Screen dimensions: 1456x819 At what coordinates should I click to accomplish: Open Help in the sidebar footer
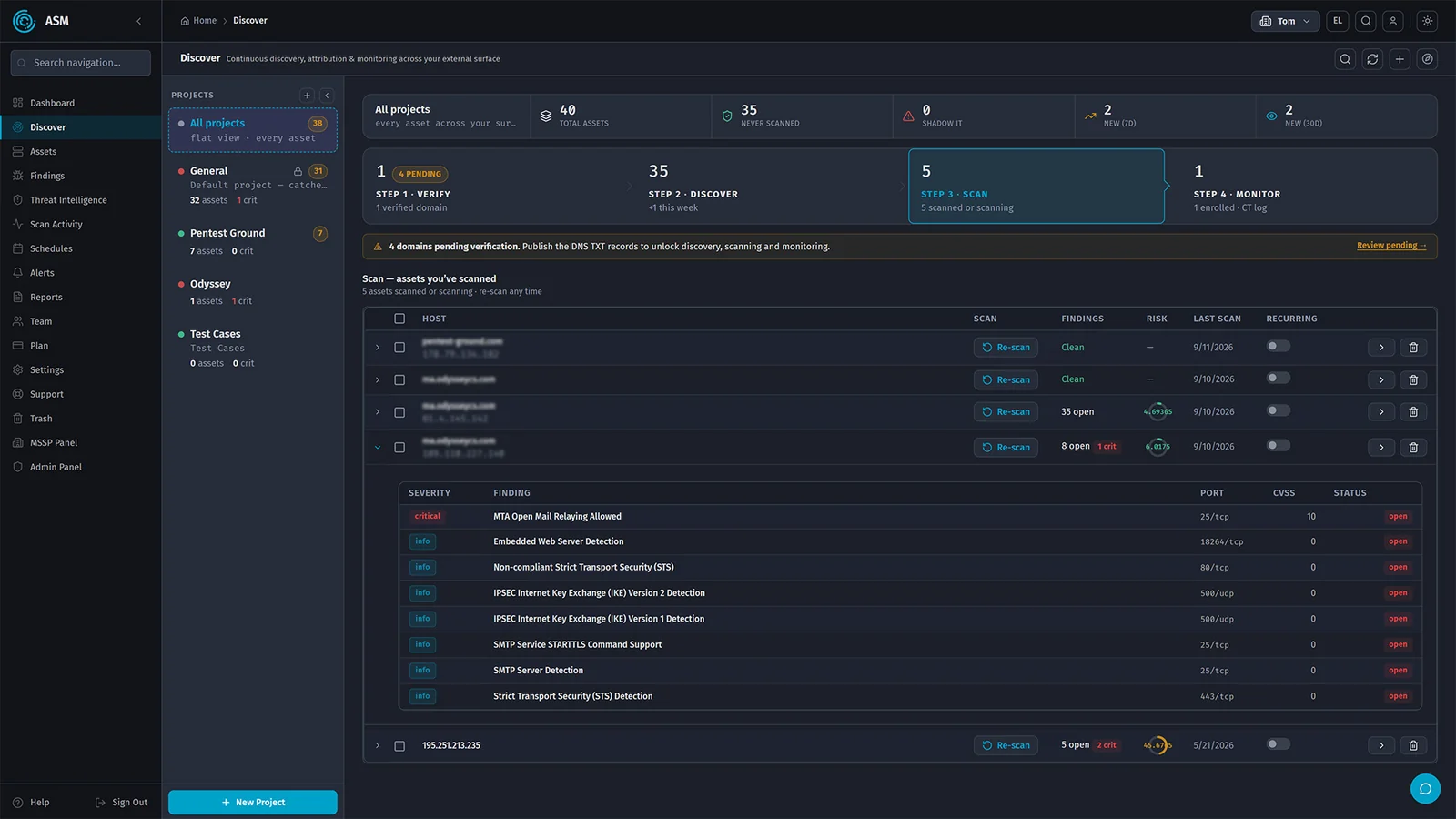(x=32, y=803)
